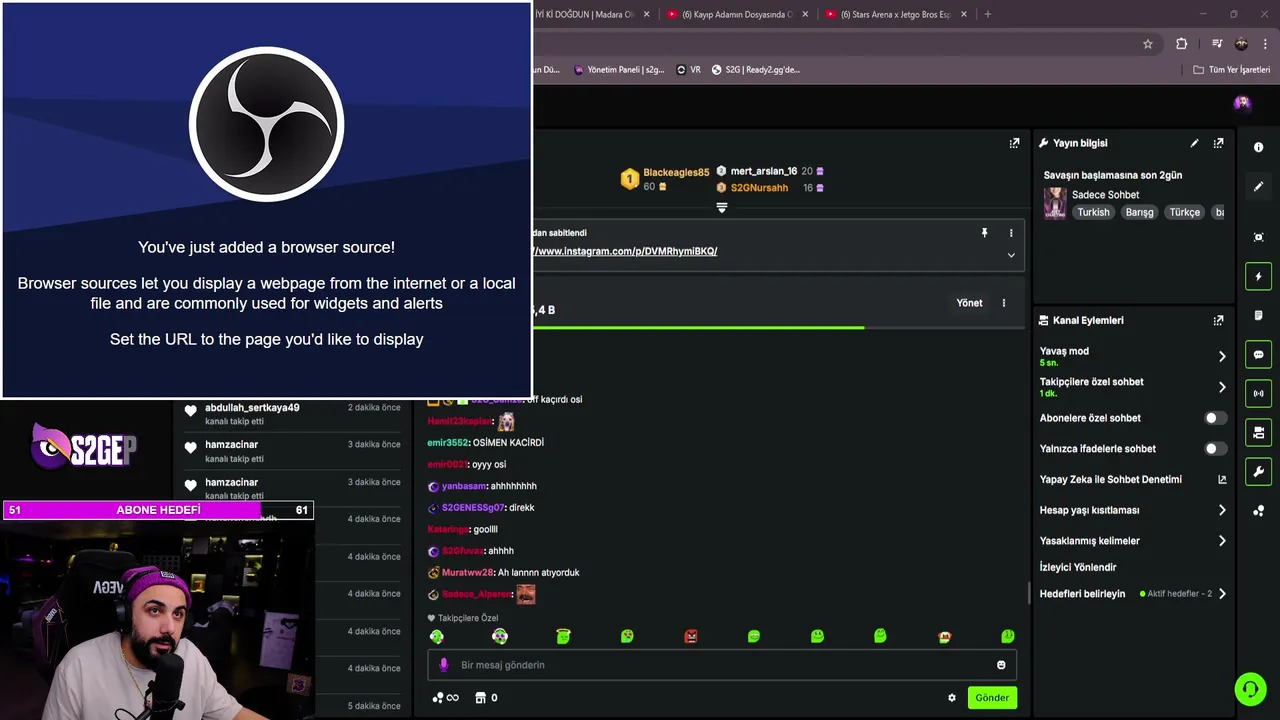Open the pinned Instagram link

pyautogui.click(x=625, y=251)
